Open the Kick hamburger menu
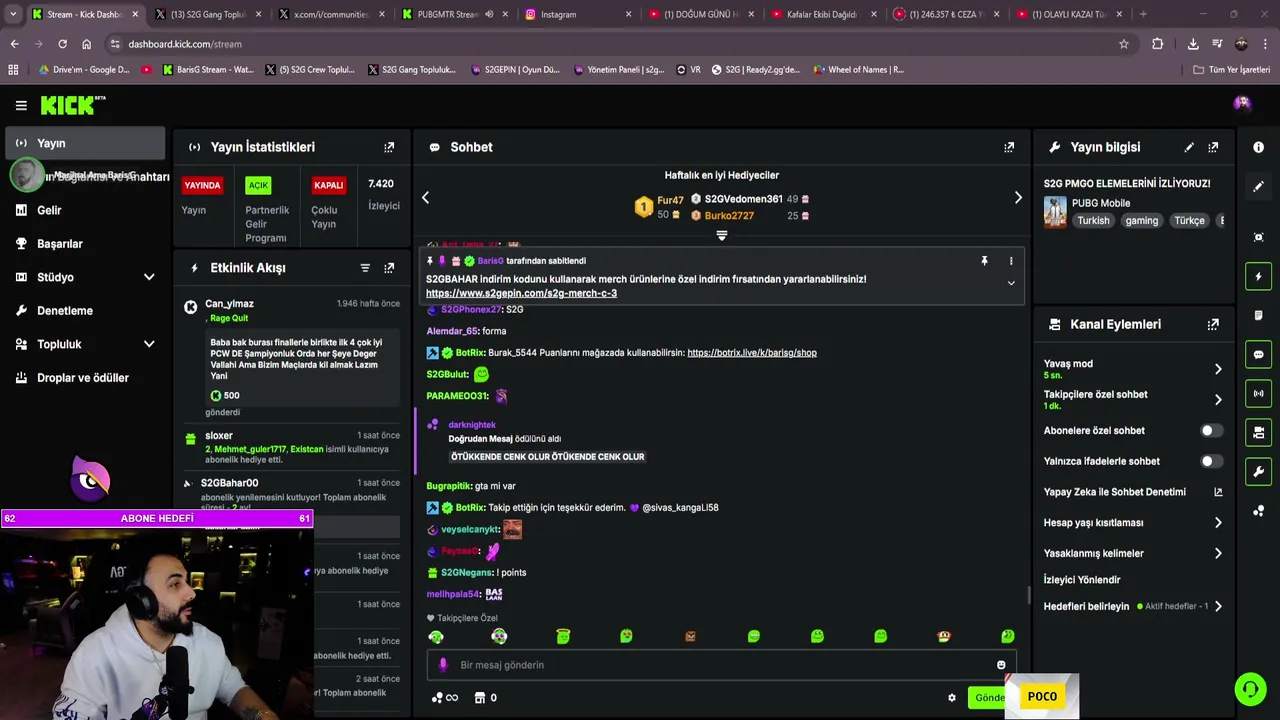Image resolution: width=1280 pixels, height=720 pixels. [21, 105]
